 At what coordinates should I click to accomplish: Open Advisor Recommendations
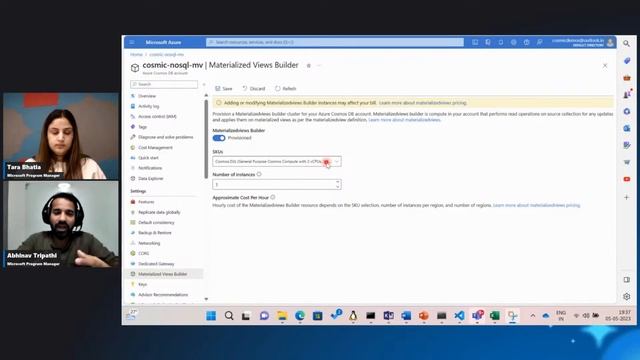[163, 294]
